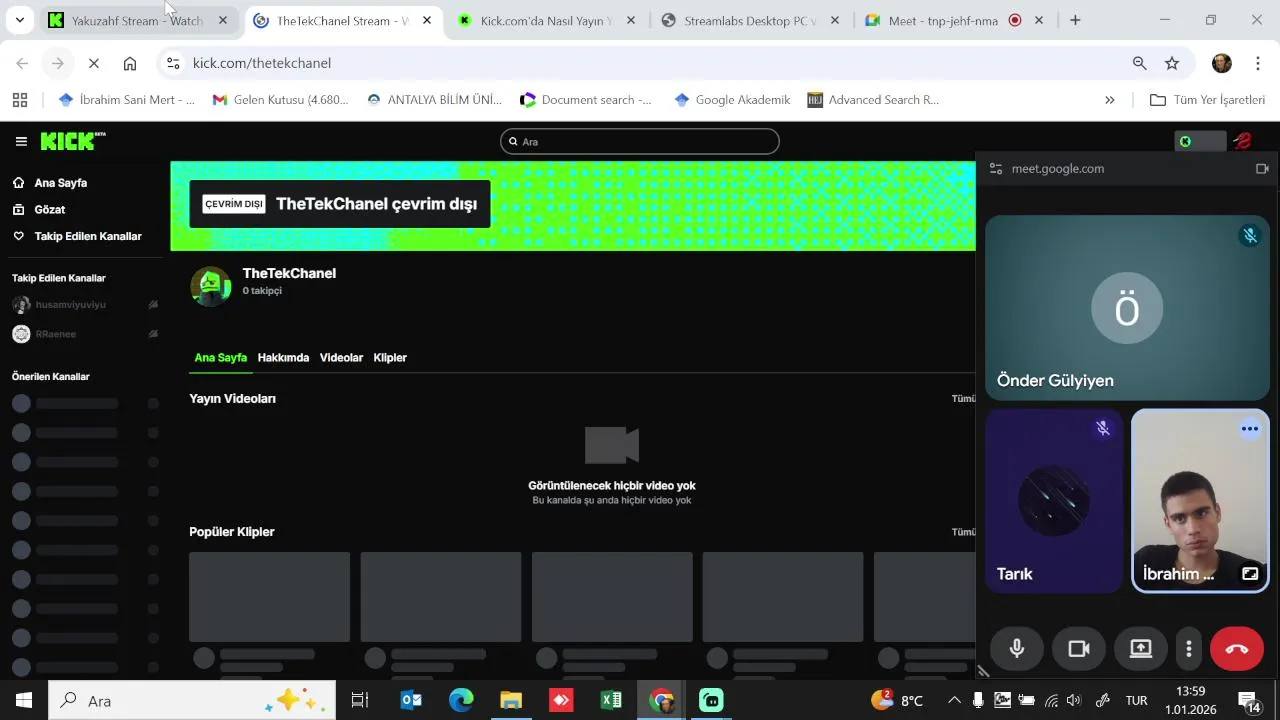Screen dimensions: 1280x720
Task: Click muted mic icon on Tarık's tile
Action: 1103,429
